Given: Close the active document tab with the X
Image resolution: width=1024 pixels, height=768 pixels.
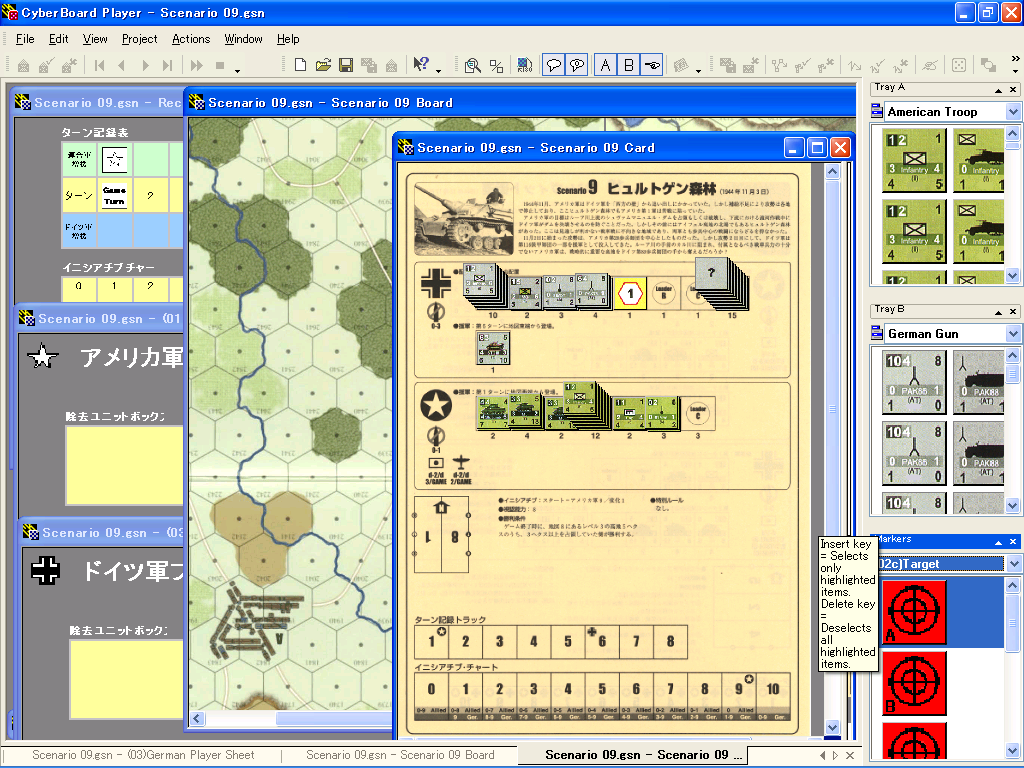Looking at the screenshot, I should click(x=850, y=755).
